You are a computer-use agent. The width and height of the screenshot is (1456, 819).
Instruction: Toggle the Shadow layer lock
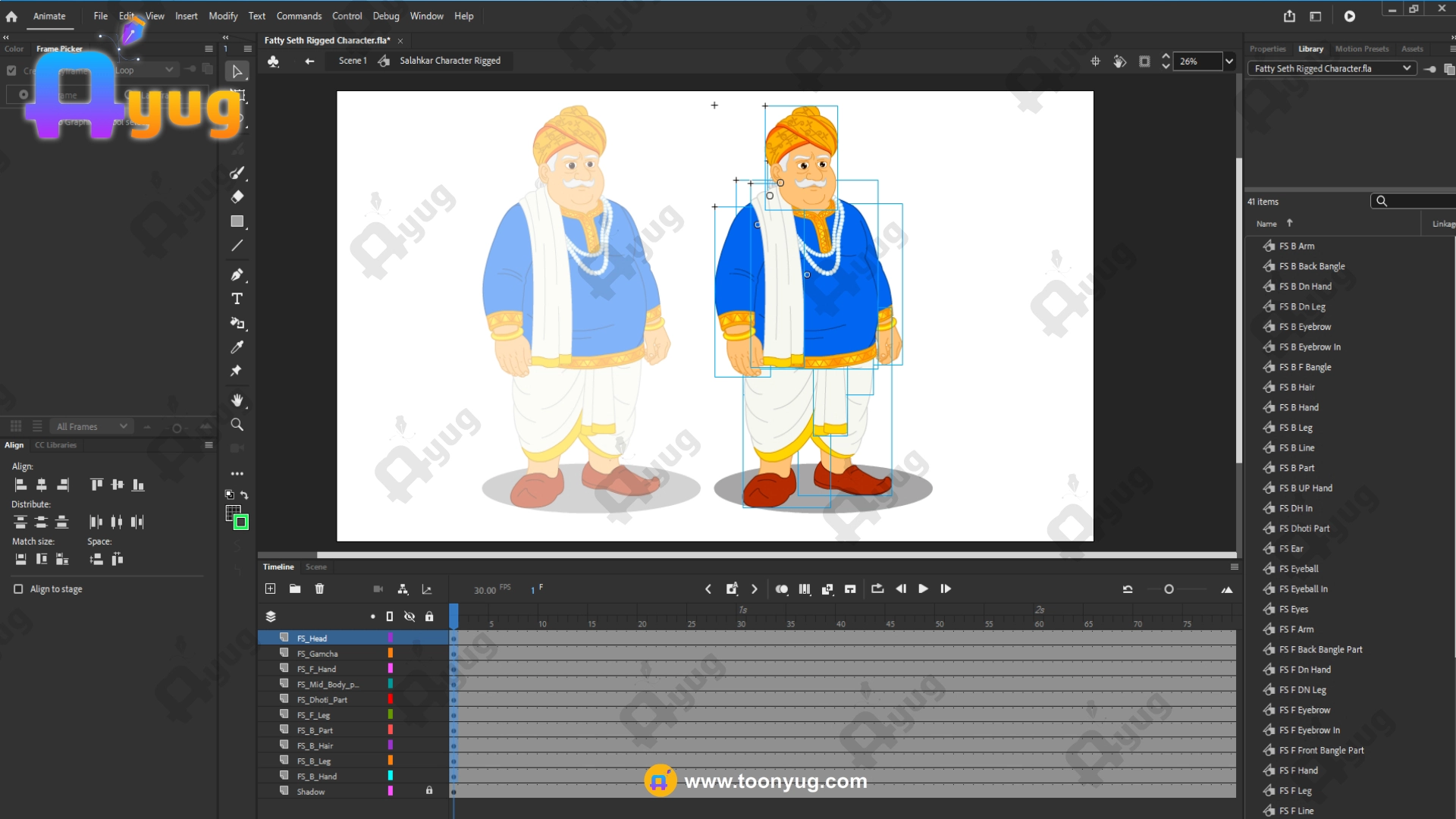[x=429, y=791]
